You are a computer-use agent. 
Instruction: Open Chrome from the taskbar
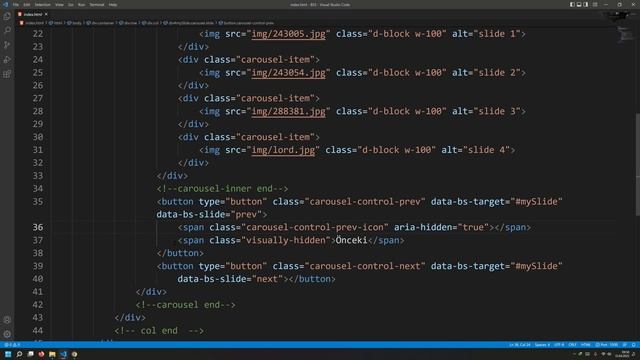[74, 354]
